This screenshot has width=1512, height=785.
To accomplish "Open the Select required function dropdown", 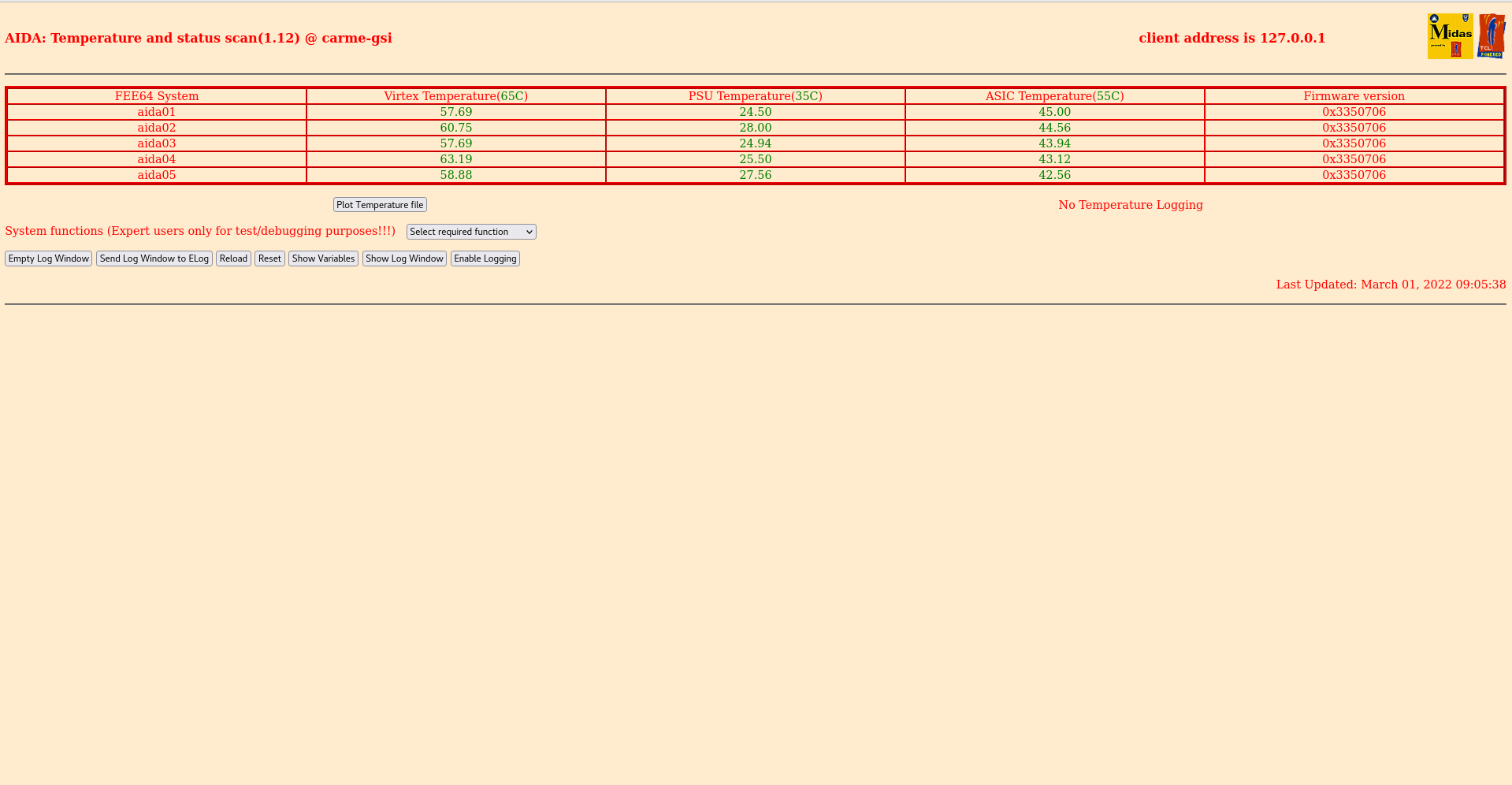I will (x=470, y=231).
